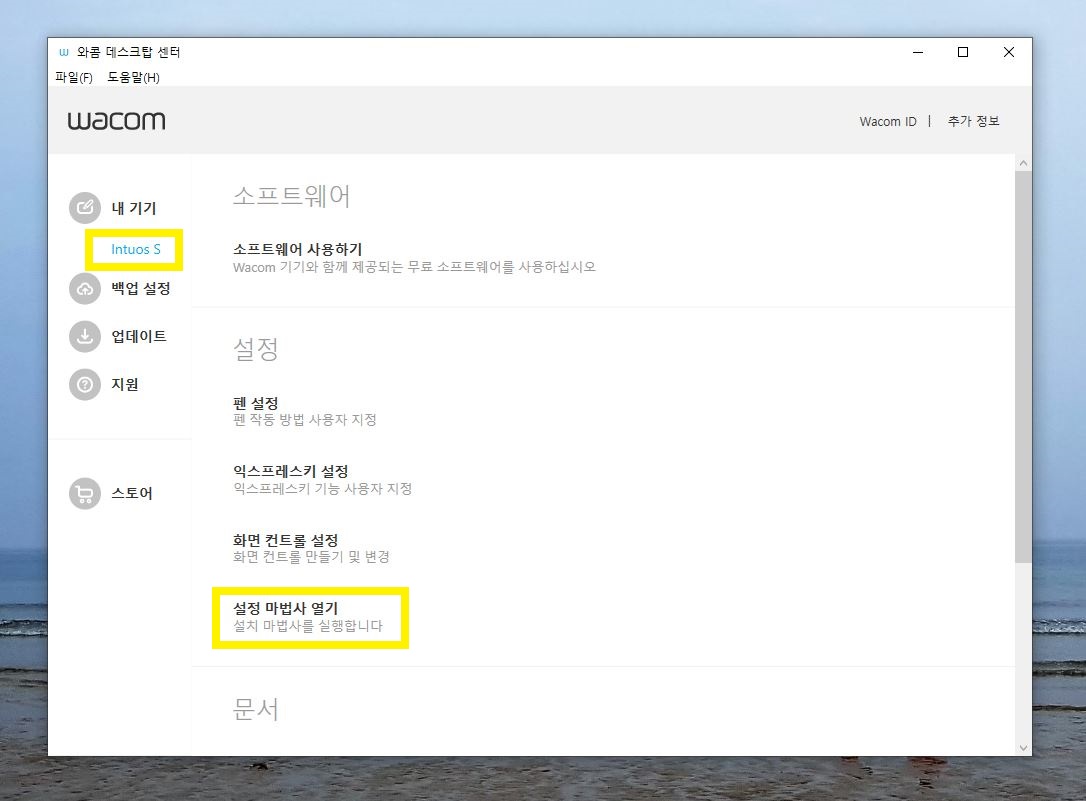Close the 와콤 데스크탑 센터 window
Screen dimensions: 1086x801
(1008, 53)
